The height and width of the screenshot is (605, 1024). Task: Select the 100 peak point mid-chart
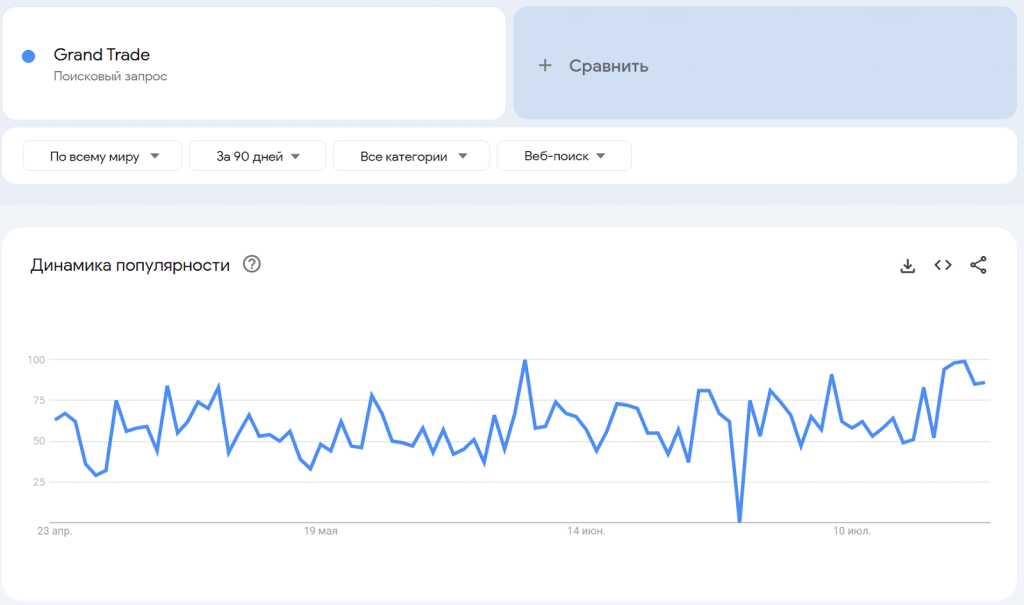pyautogui.click(x=525, y=360)
